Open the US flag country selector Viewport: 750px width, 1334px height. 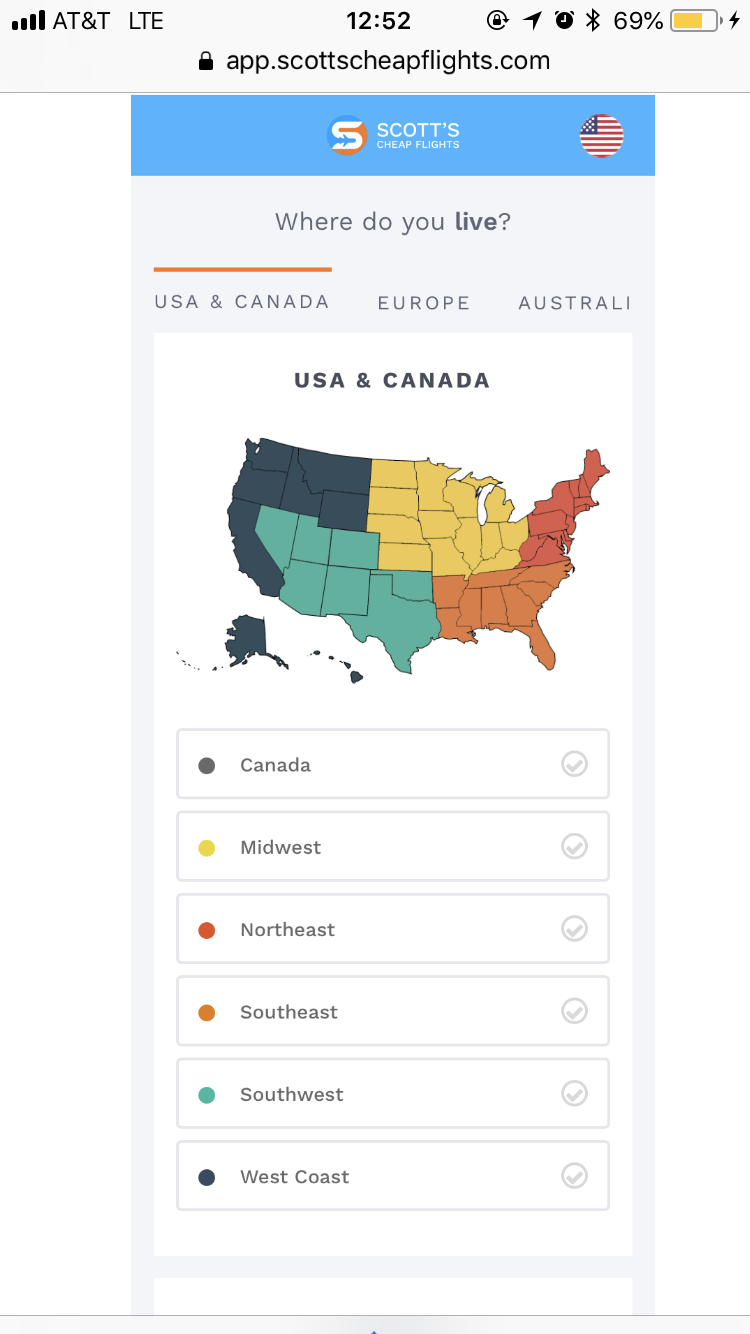pyautogui.click(x=601, y=136)
